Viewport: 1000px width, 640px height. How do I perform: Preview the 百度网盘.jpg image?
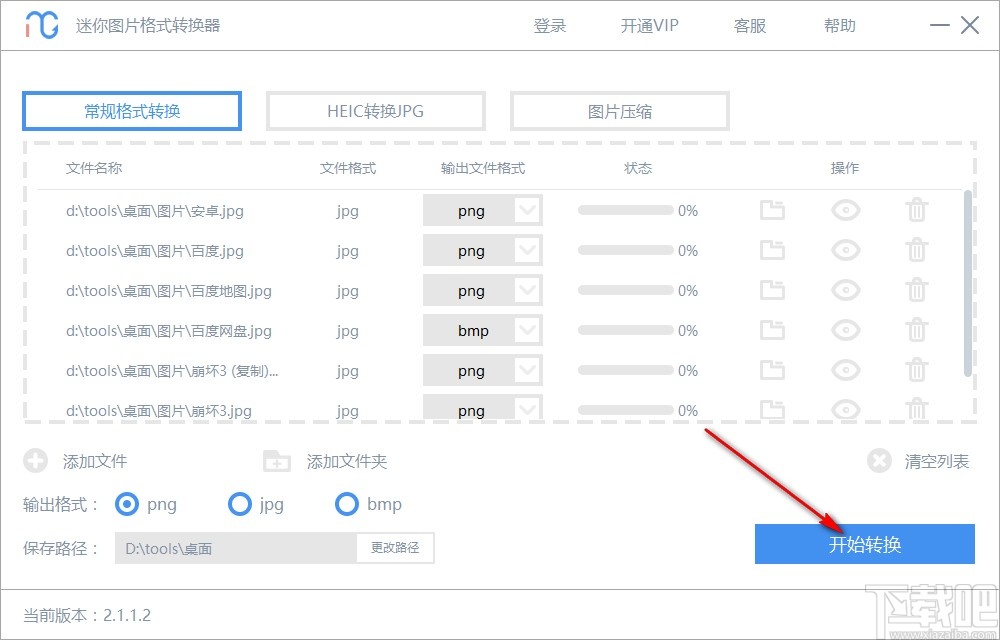coord(845,330)
